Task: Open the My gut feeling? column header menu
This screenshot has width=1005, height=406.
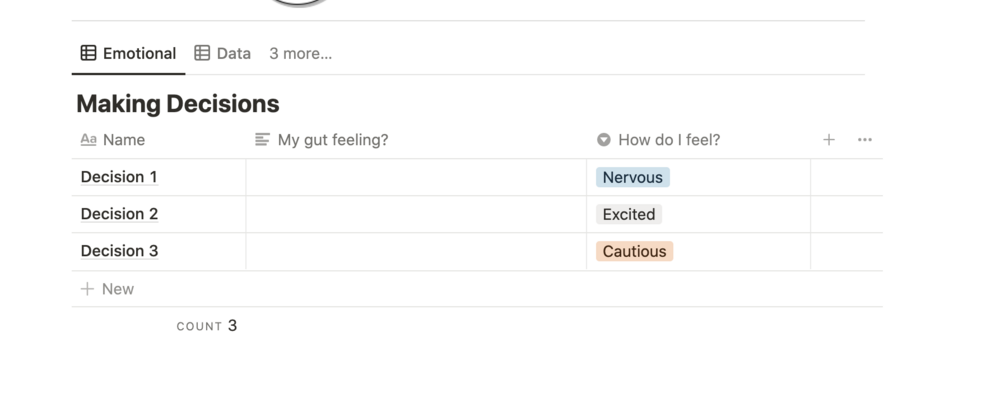Action: coord(333,140)
